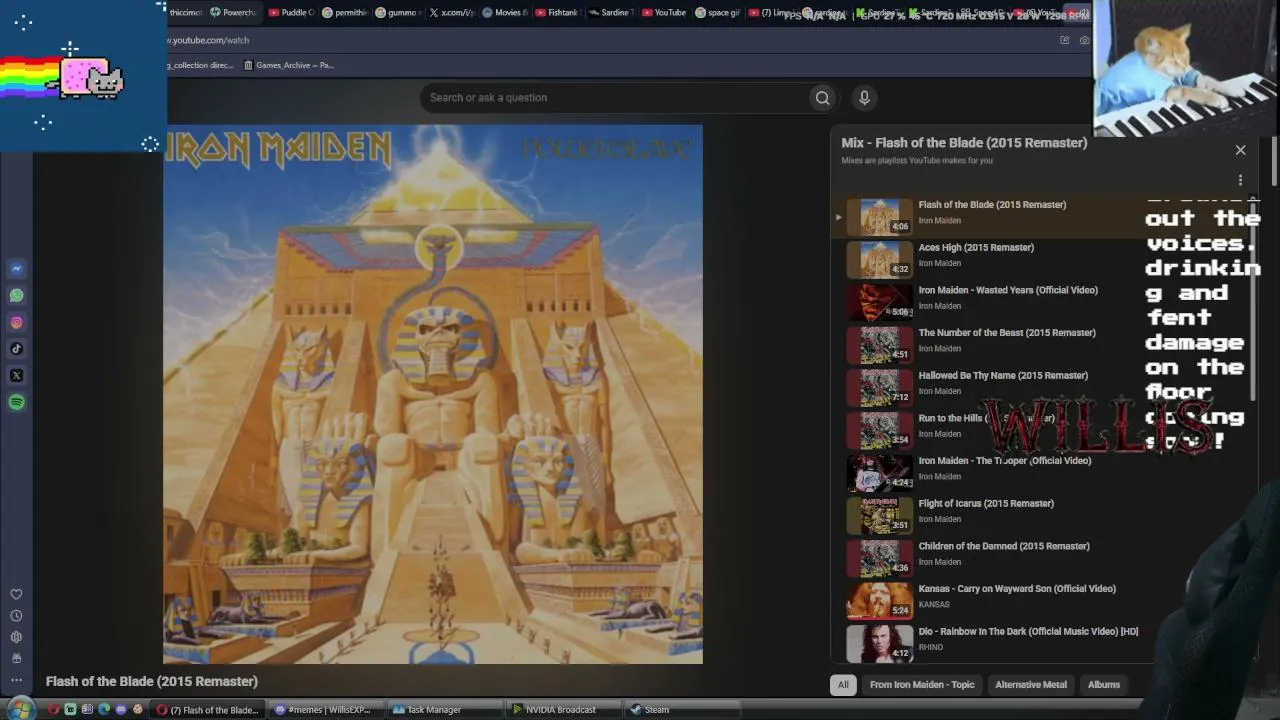Click the edit icon in the address bar

[x=1064, y=40]
